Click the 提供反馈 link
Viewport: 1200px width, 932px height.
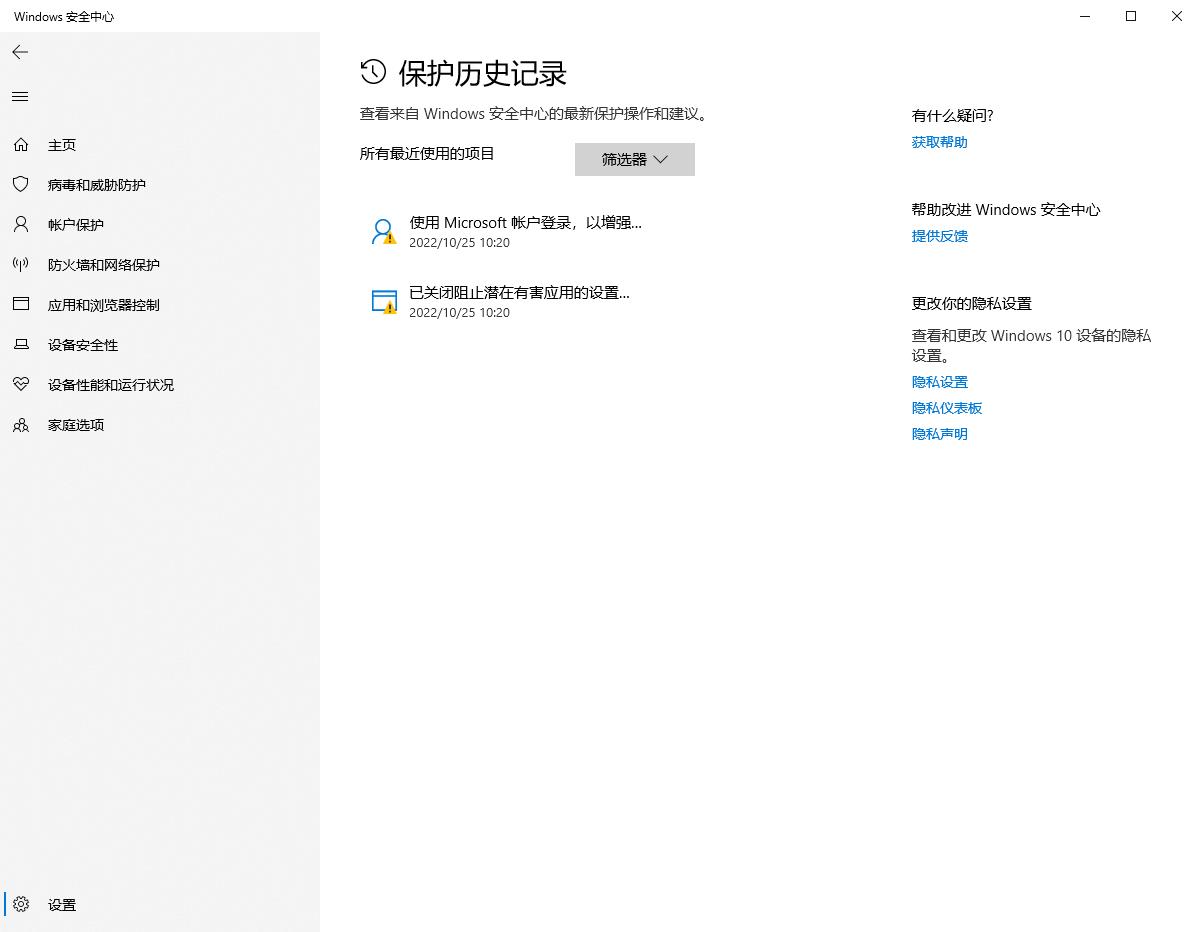(940, 236)
